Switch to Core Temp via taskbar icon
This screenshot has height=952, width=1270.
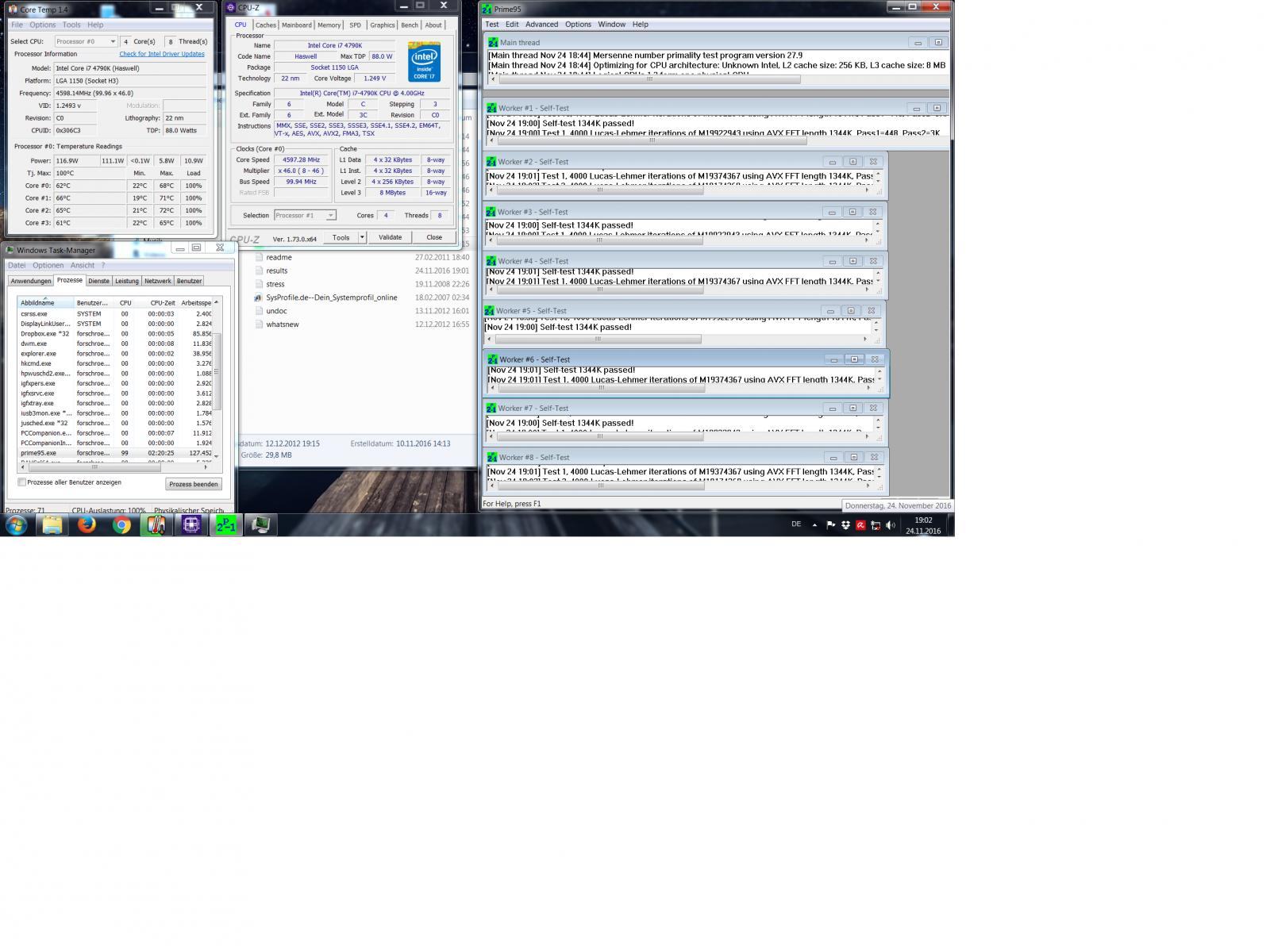[x=156, y=524]
